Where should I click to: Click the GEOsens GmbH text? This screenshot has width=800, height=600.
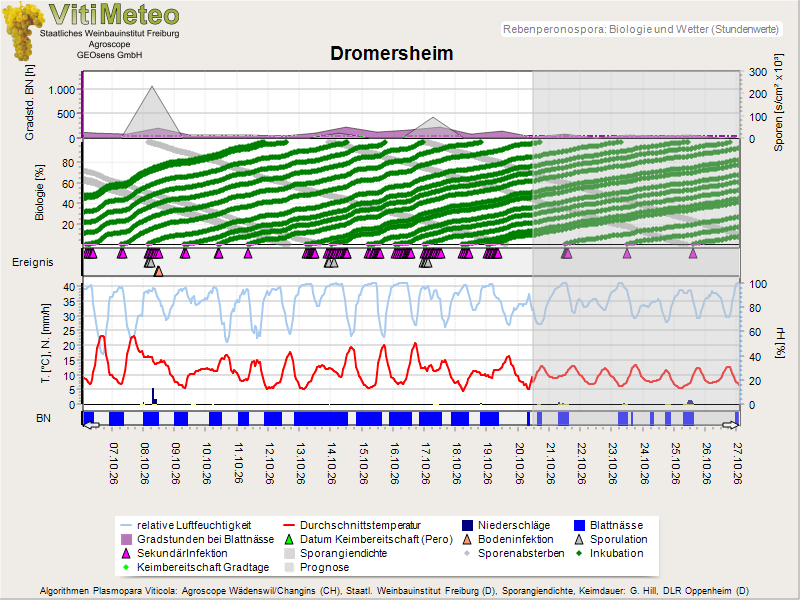coord(110,55)
